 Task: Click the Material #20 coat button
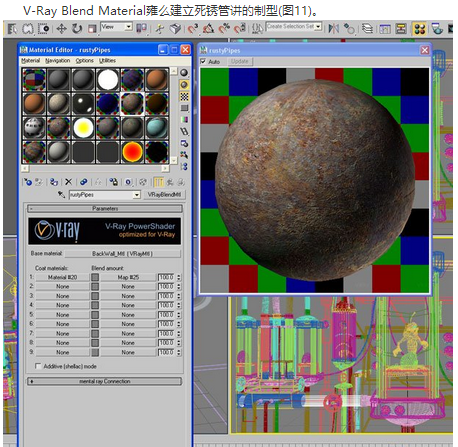(62, 277)
